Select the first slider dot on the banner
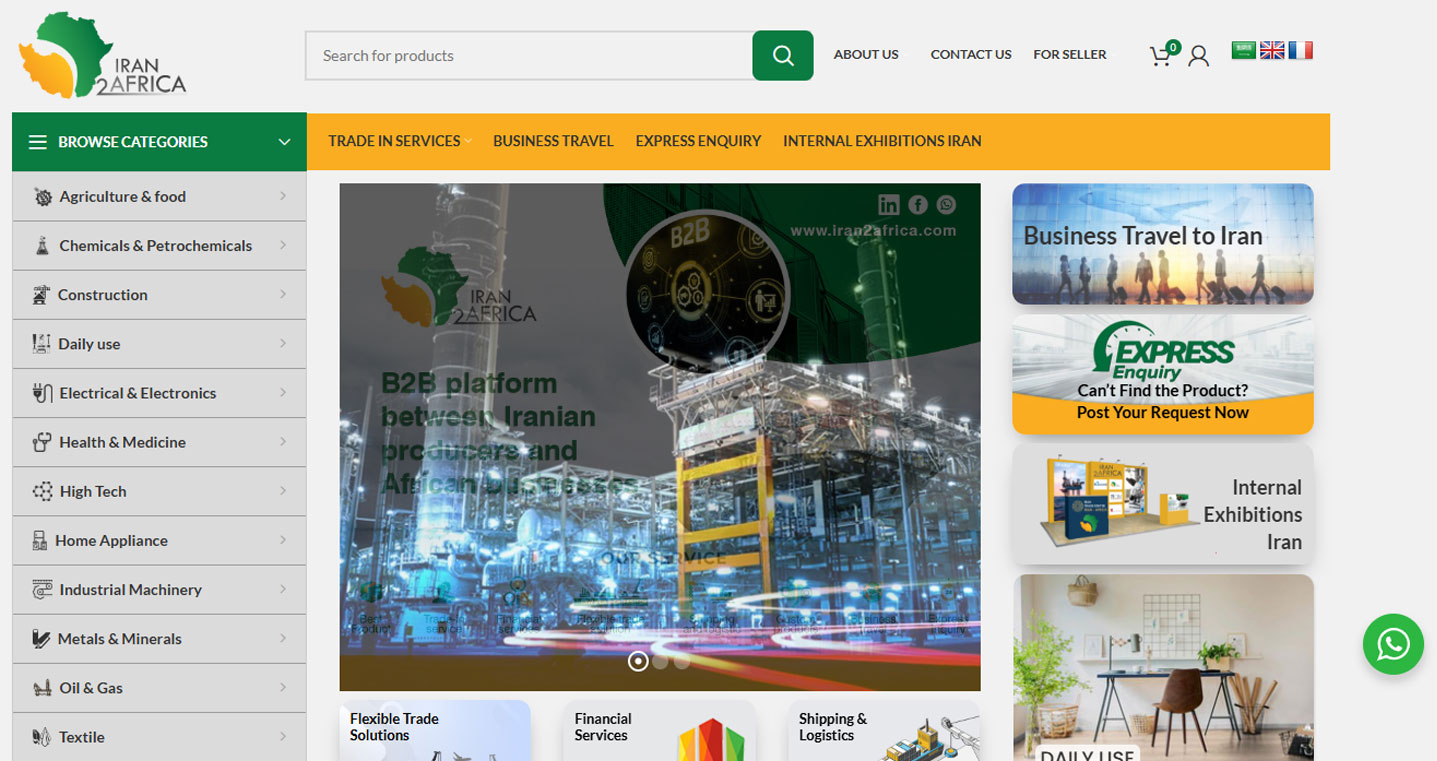 click(x=638, y=661)
